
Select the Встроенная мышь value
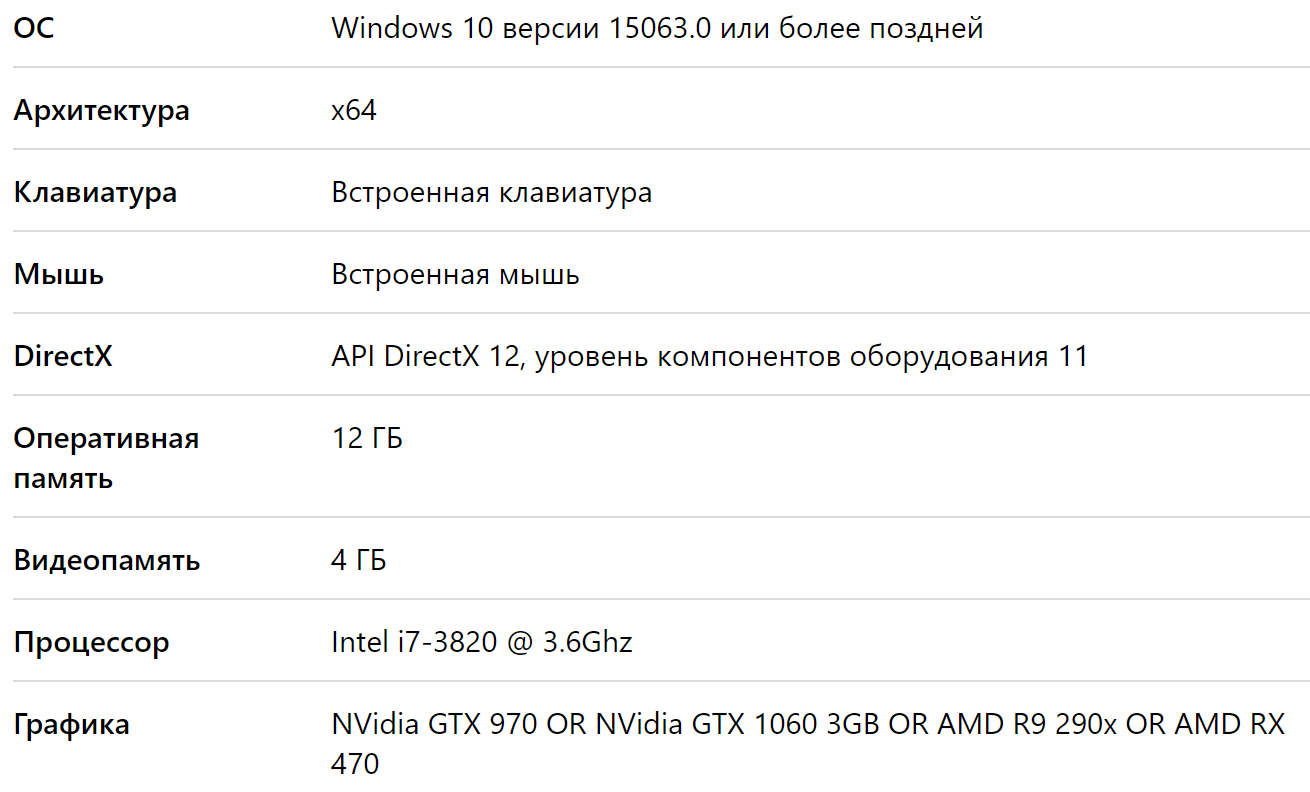455,275
